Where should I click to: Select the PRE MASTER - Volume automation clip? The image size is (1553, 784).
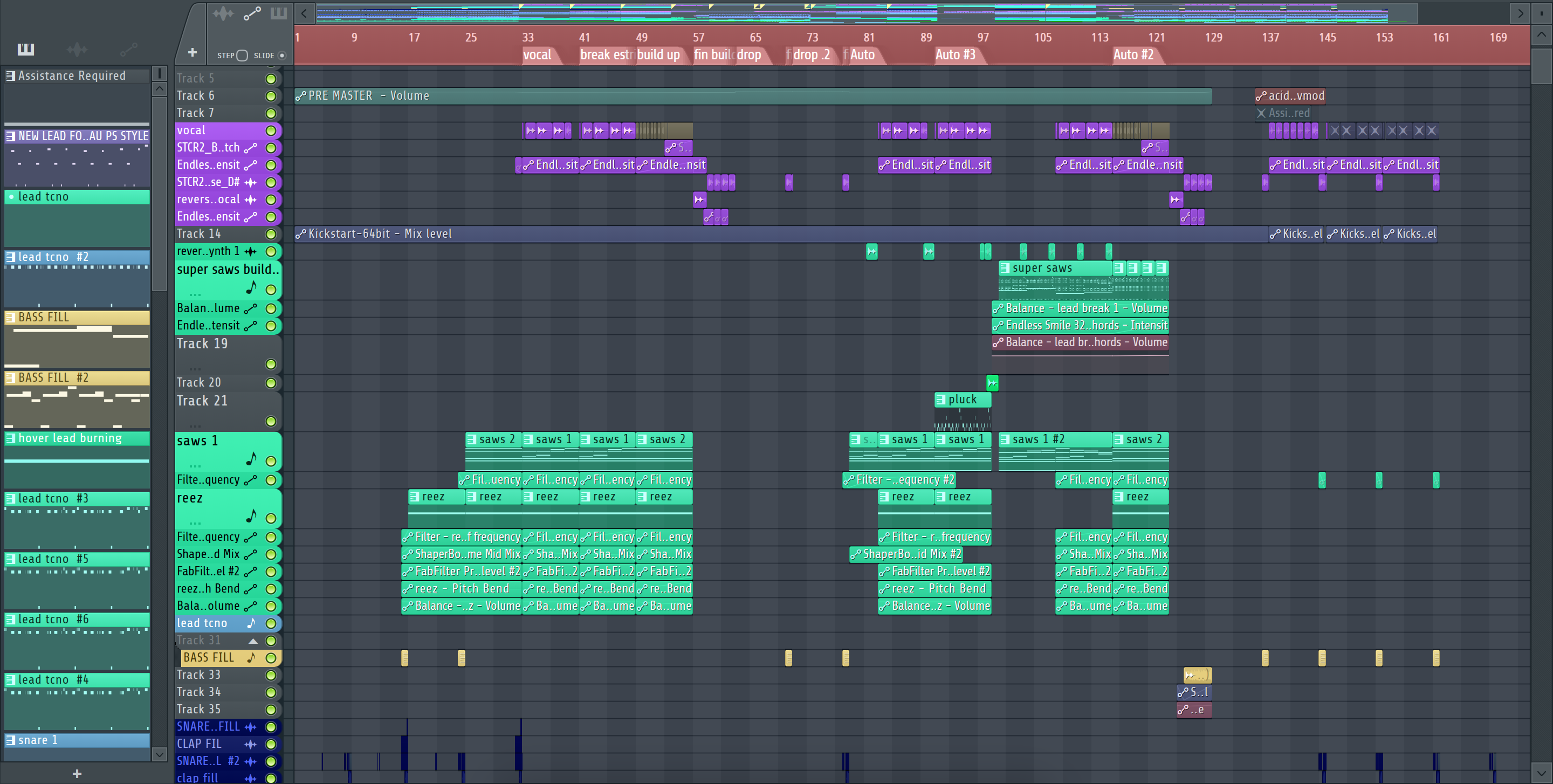click(753, 96)
